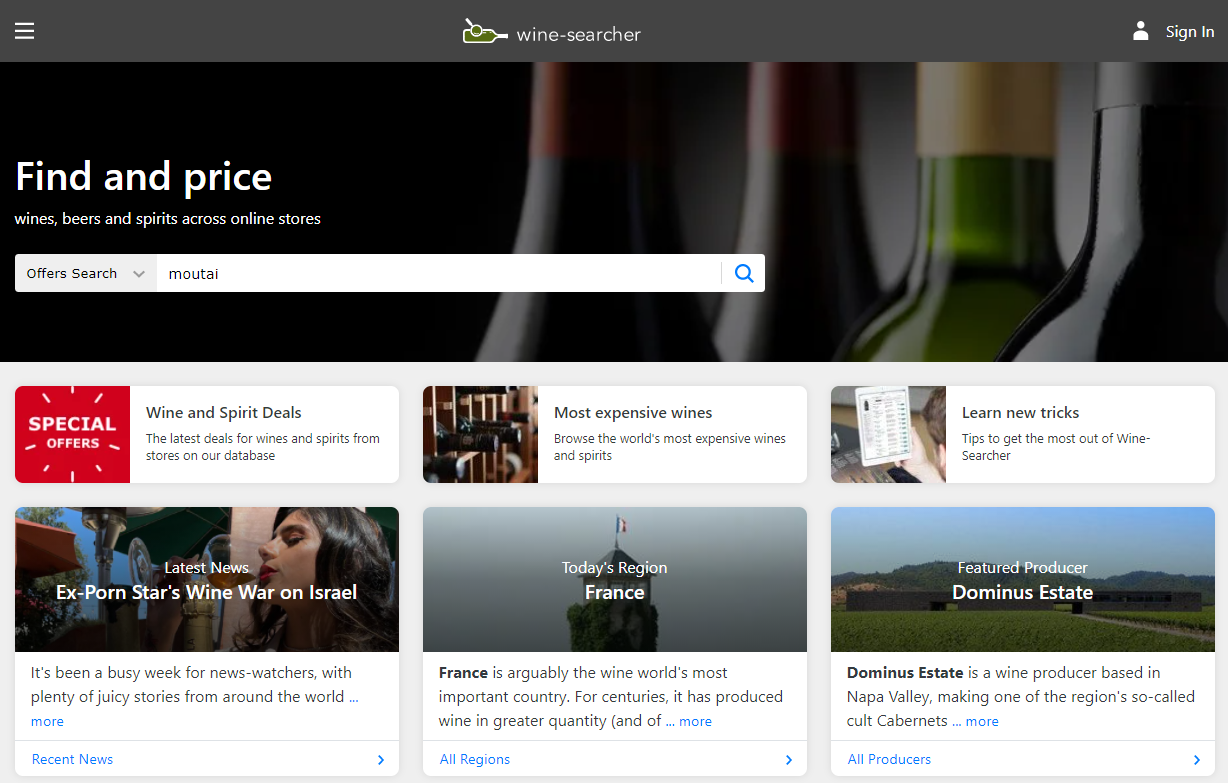Click the Sign In link
Image resolution: width=1228 pixels, height=783 pixels.
[x=1189, y=32]
